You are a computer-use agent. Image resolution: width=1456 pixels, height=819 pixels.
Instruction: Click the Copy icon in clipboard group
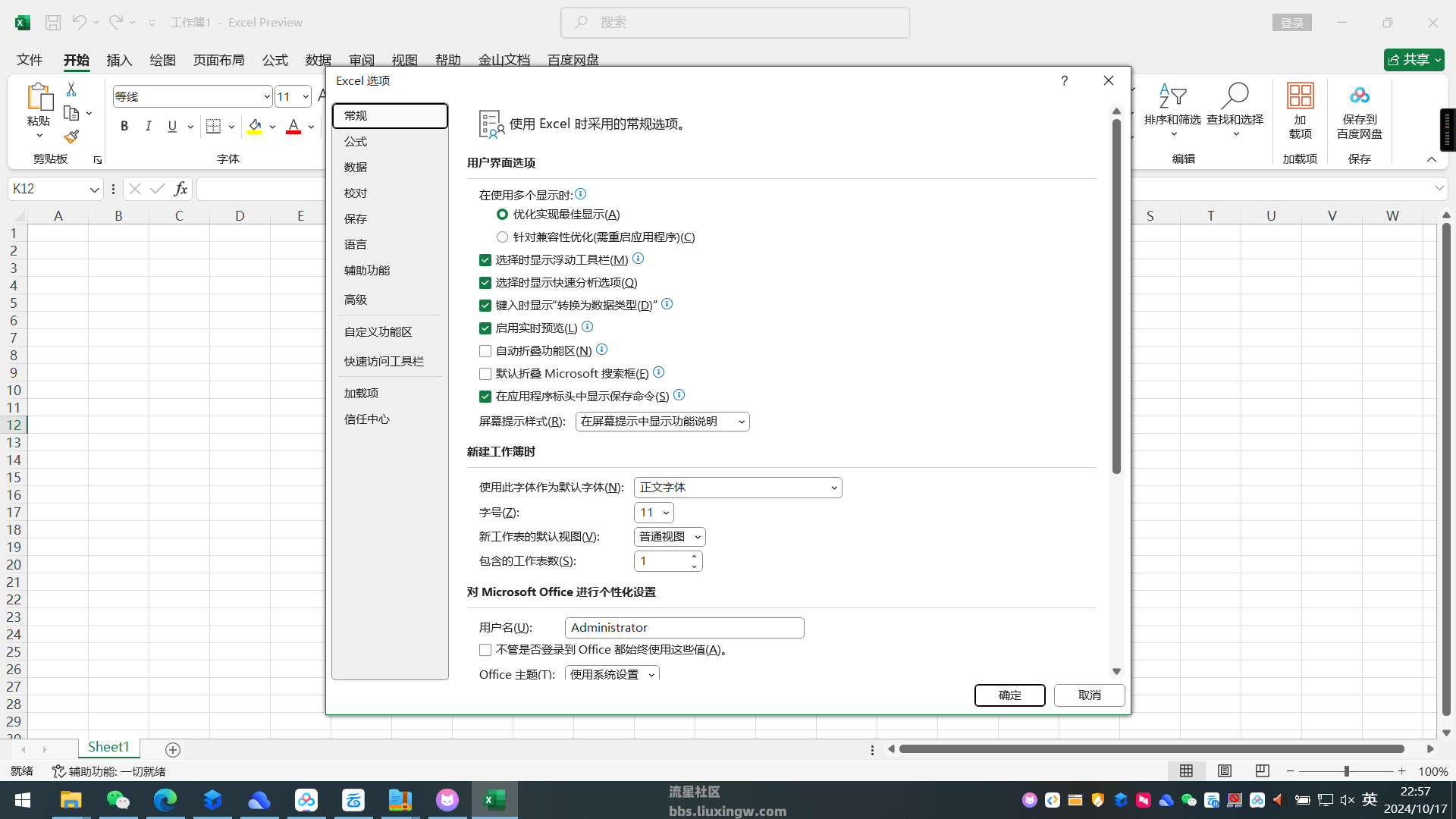71,113
